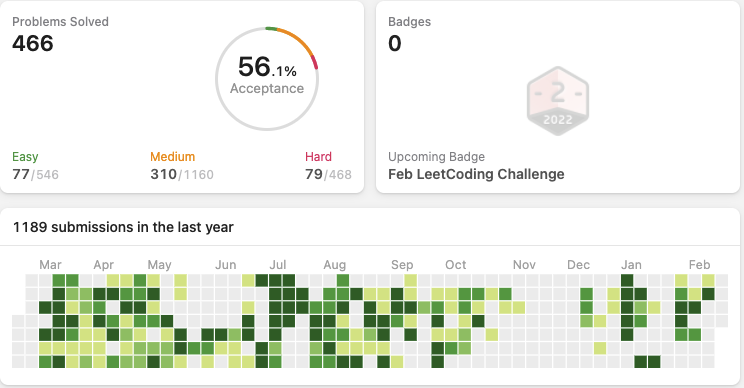Click the faded 2022 hexagon badge icon
The width and height of the screenshot is (744, 388).
coord(558,101)
